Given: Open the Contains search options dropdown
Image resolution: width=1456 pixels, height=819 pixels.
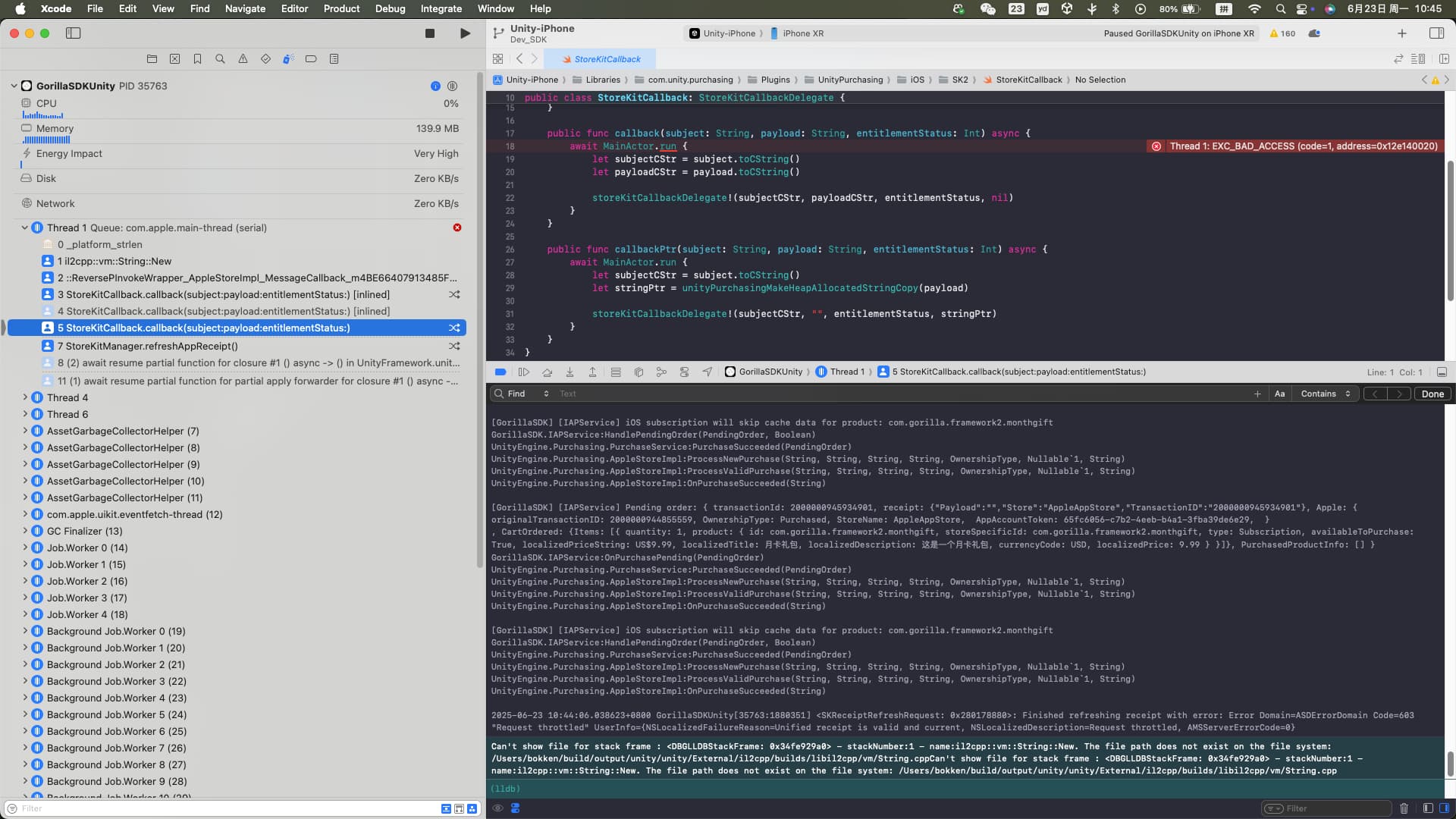Looking at the screenshot, I should click(1325, 394).
